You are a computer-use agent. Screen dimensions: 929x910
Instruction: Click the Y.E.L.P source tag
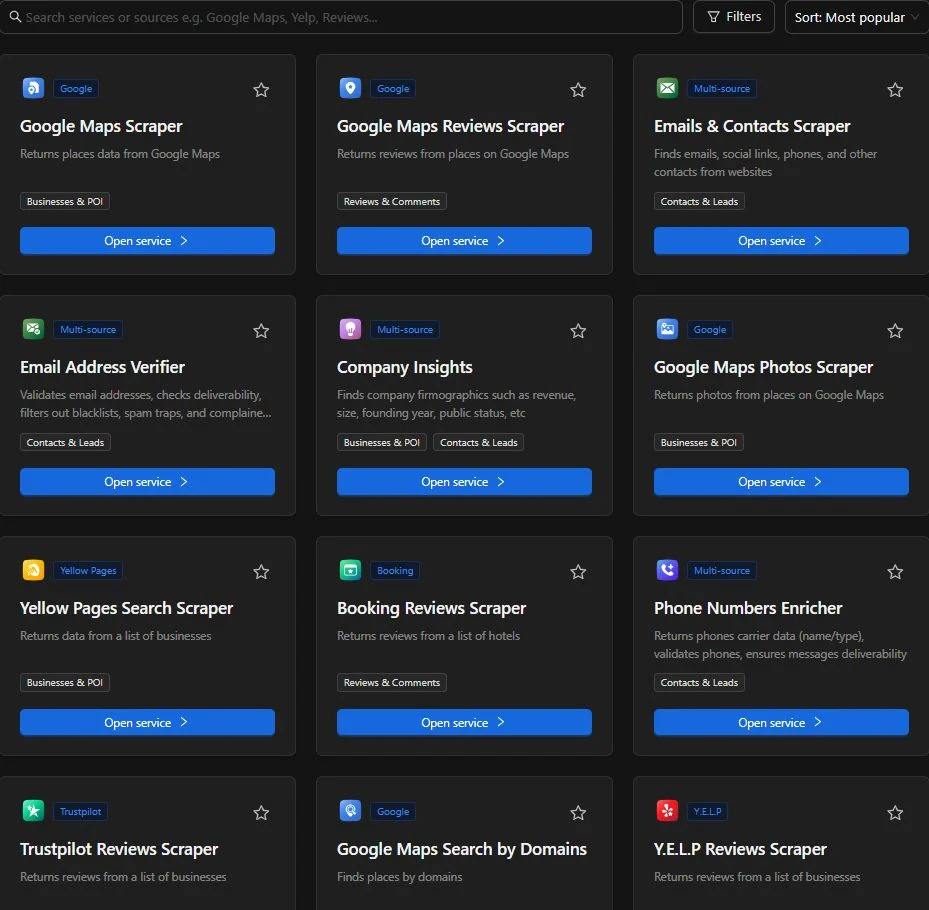point(707,811)
